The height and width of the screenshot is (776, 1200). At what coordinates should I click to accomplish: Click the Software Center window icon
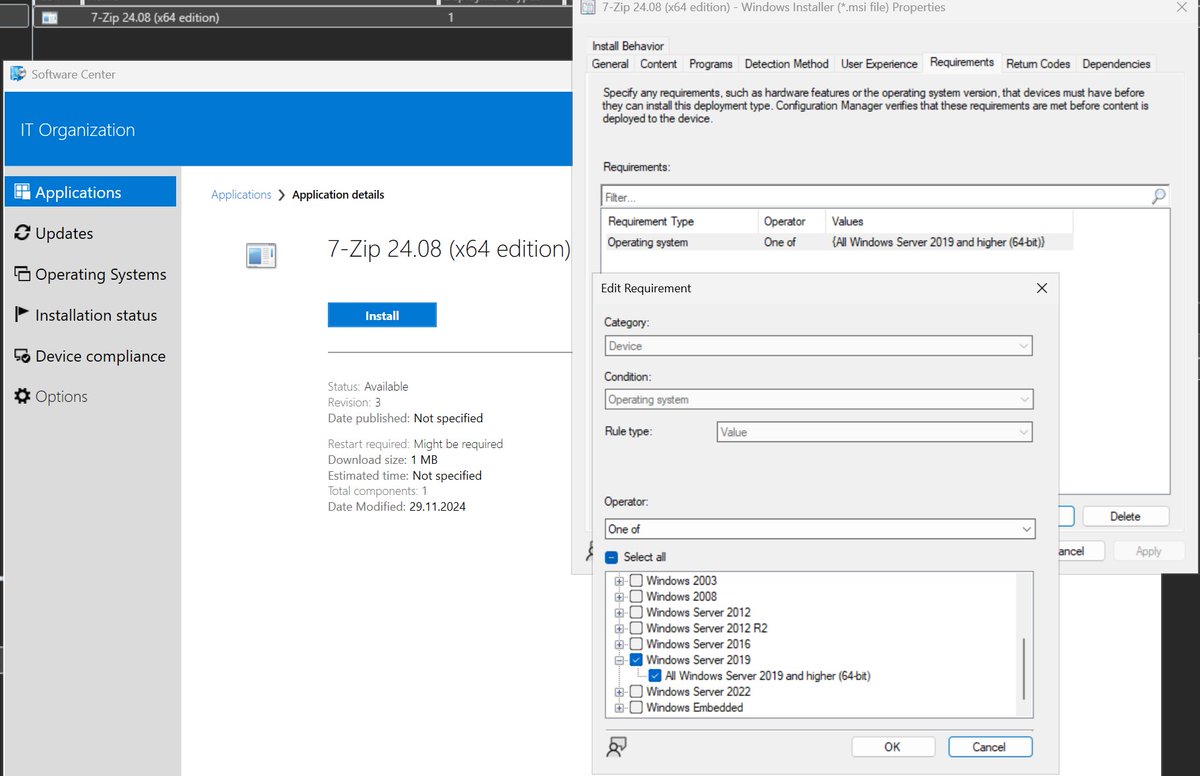(17, 74)
